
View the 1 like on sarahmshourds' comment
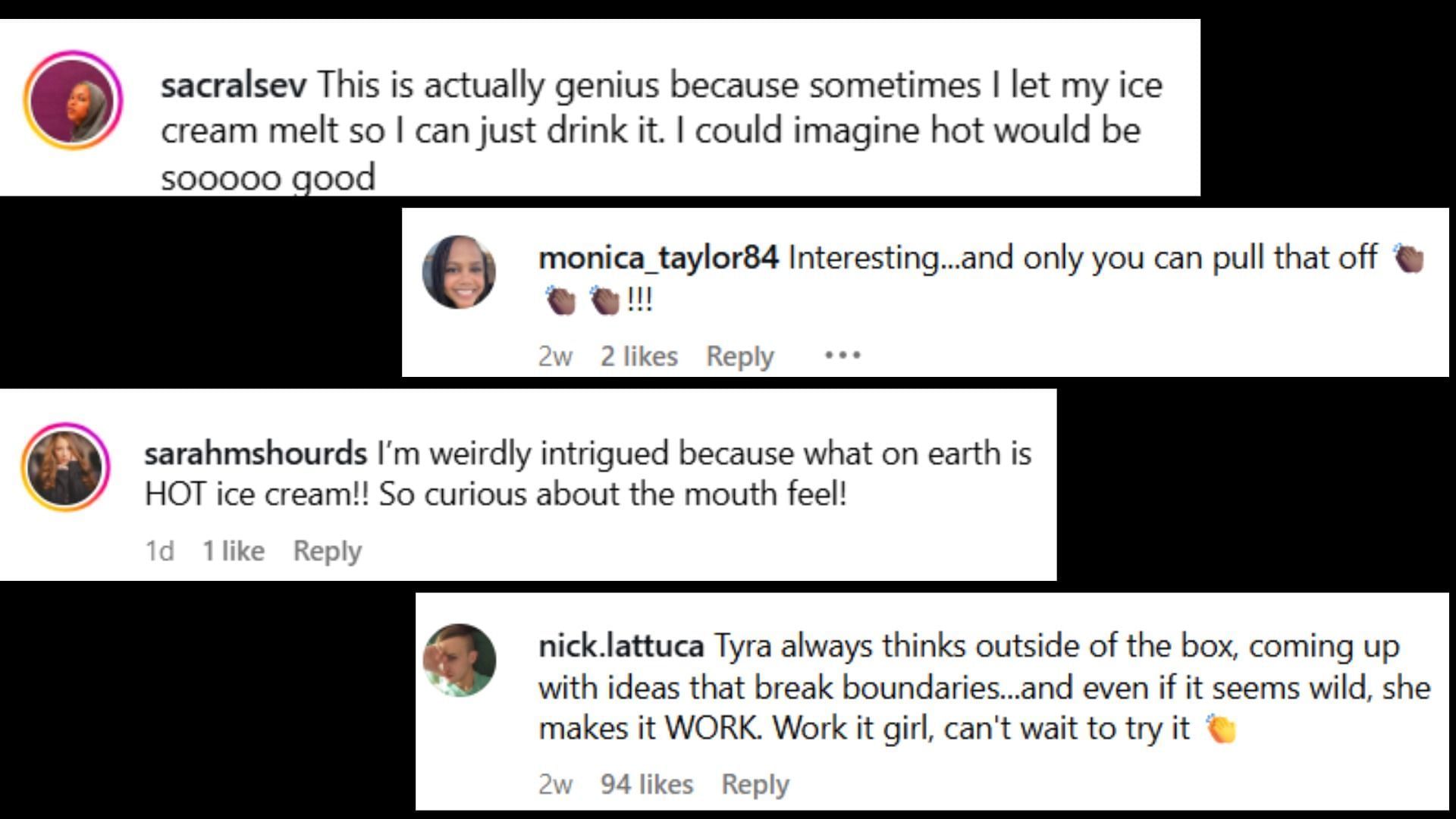(x=233, y=551)
